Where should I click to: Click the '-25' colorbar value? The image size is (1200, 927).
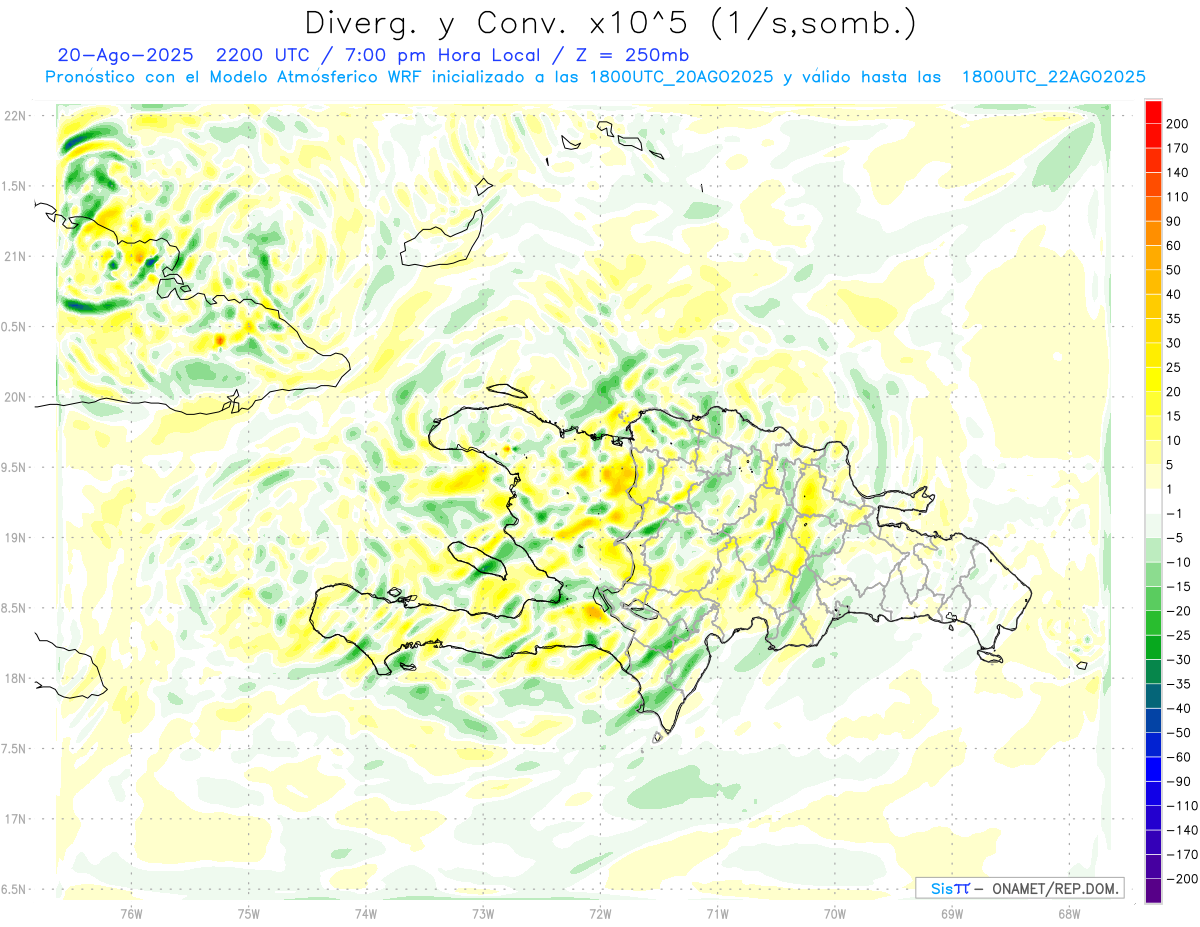click(x=1178, y=635)
